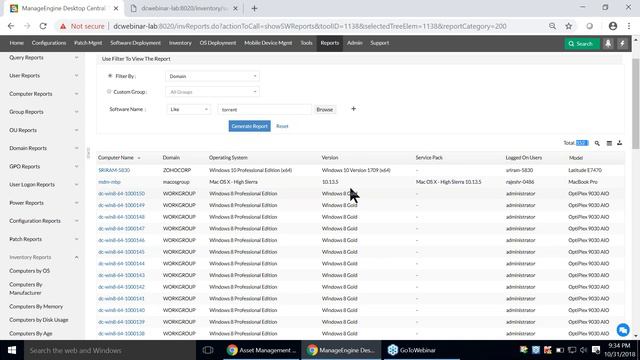
Task: Open the column chooser icon
Action: (609, 143)
